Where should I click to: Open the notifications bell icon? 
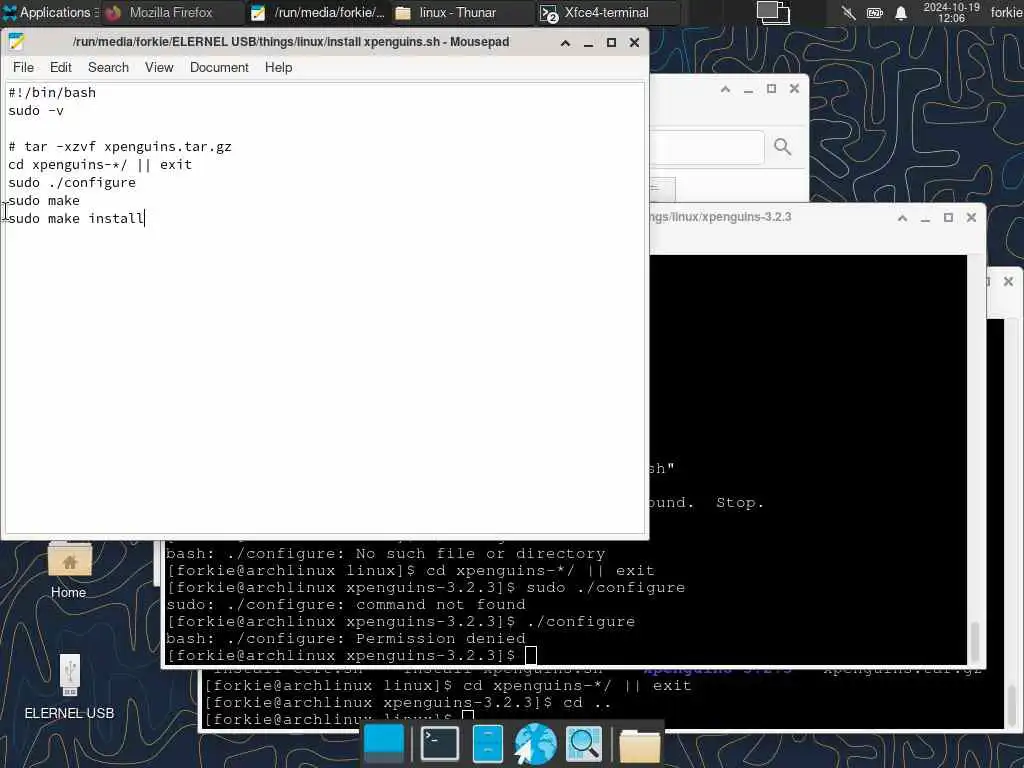(x=901, y=13)
